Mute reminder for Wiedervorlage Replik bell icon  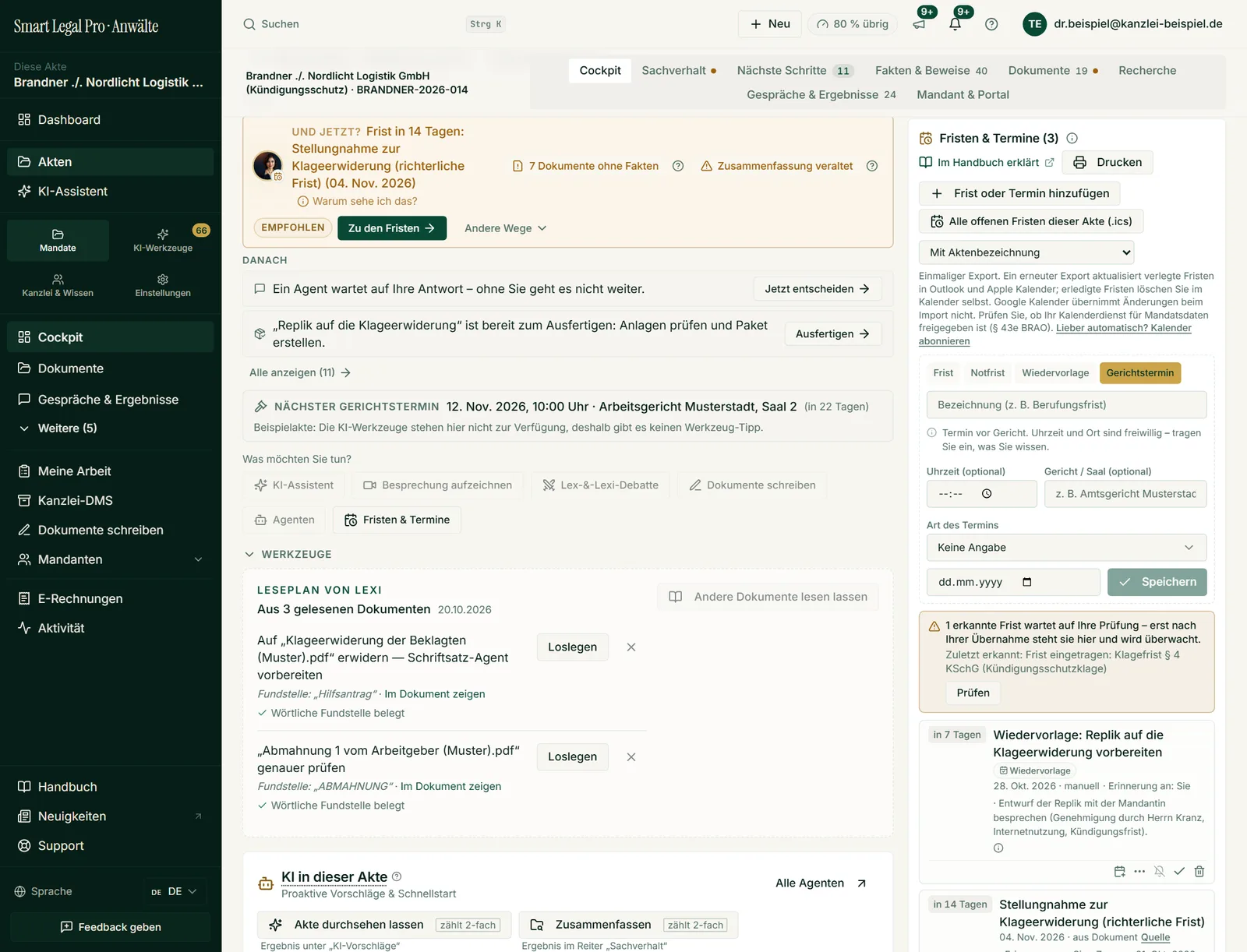[x=1159, y=871]
